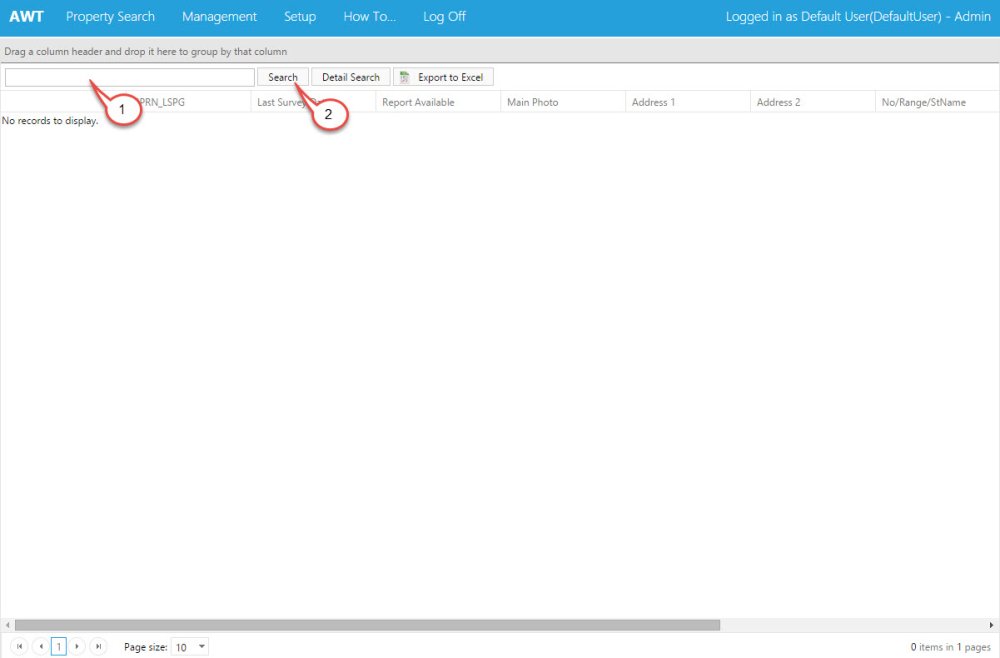Click horizontal scrollbar left arrow
Viewport: 1000px width, 658px height.
click(7, 625)
